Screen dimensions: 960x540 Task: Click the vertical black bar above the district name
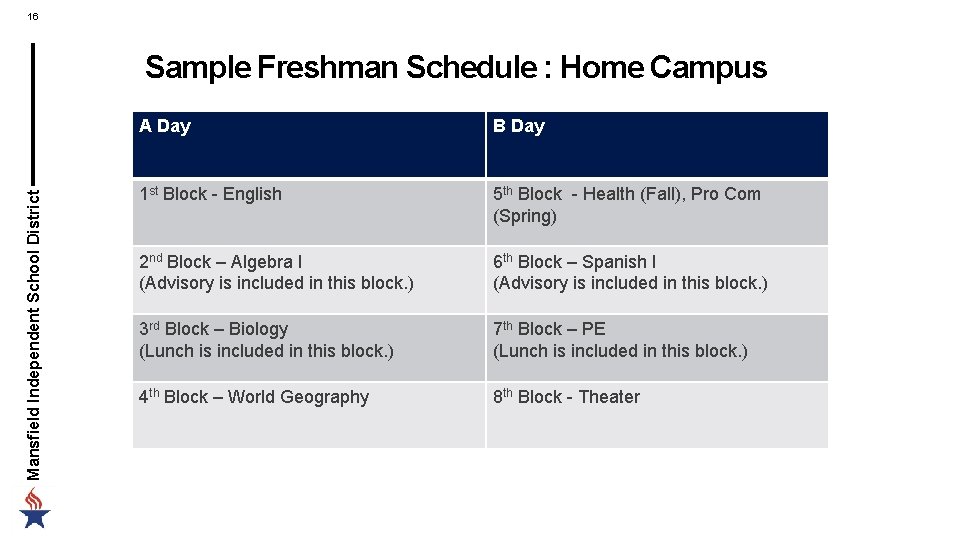(34, 108)
